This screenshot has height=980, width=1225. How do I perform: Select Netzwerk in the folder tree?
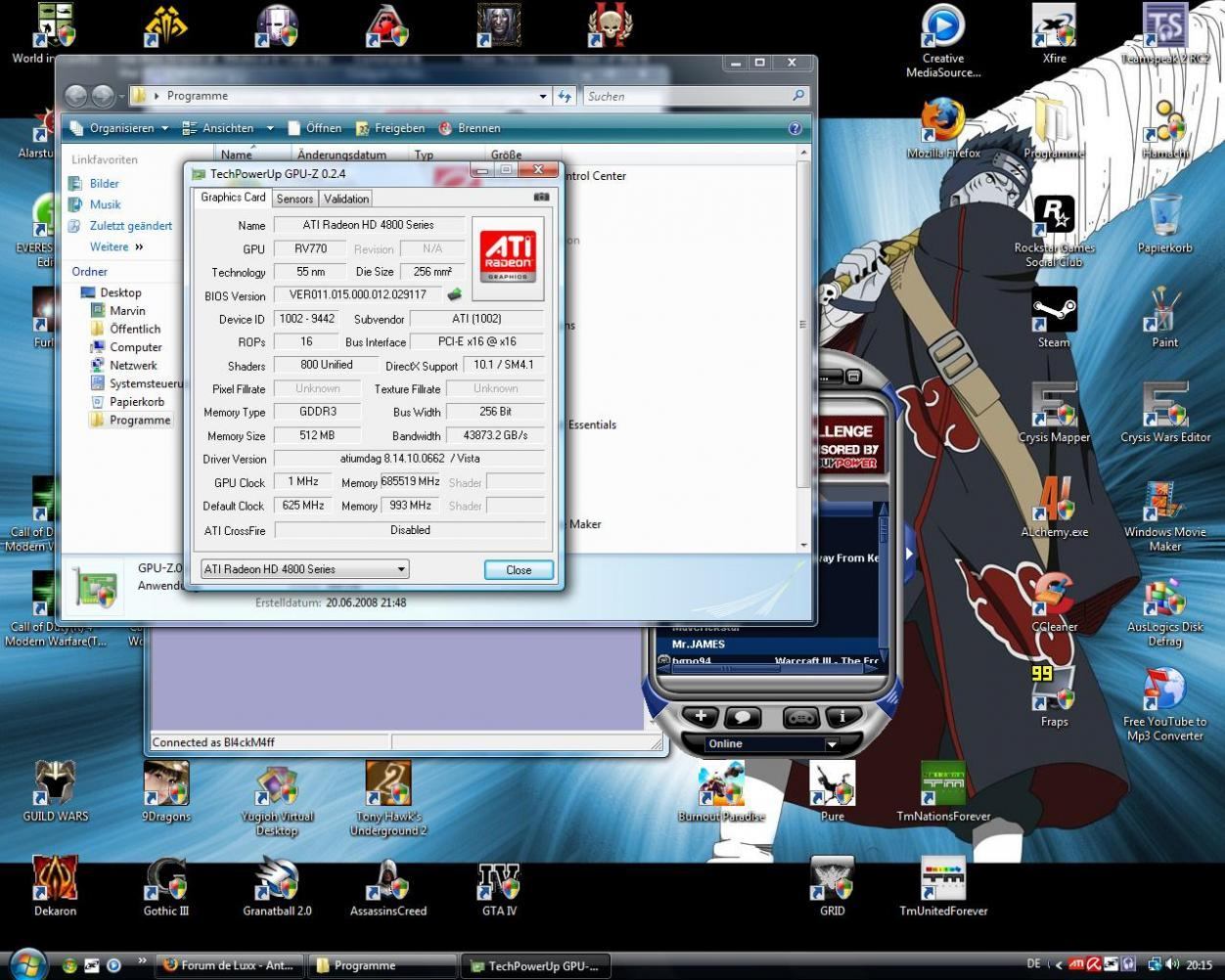[124, 365]
